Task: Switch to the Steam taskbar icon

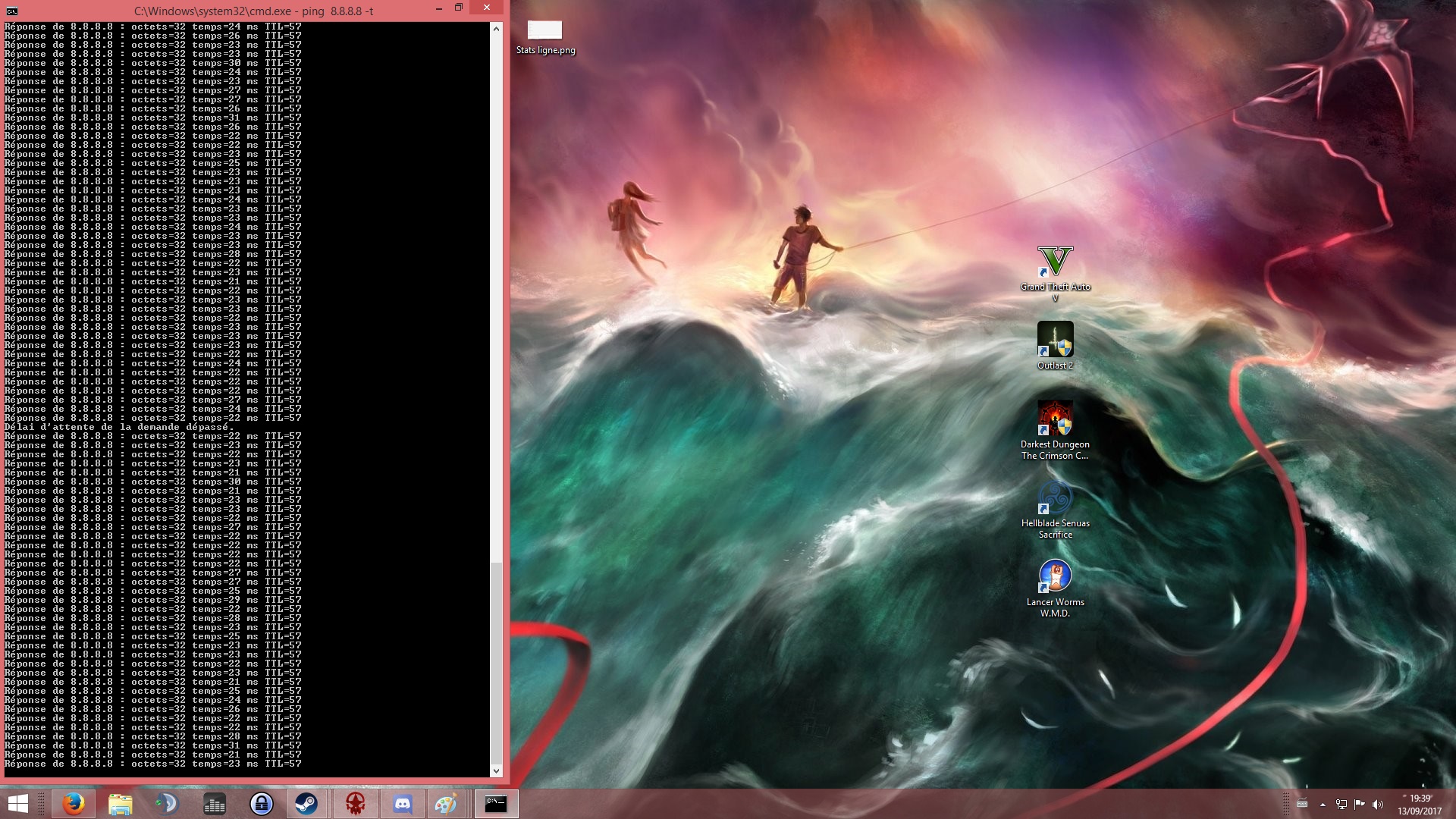Action: point(306,804)
